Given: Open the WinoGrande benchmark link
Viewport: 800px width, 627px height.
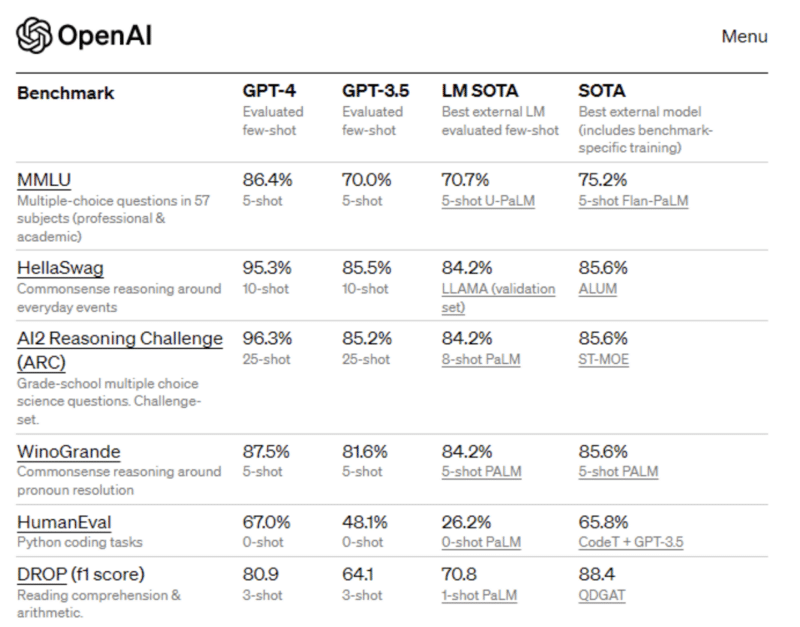Looking at the screenshot, I should coord(66,452).
